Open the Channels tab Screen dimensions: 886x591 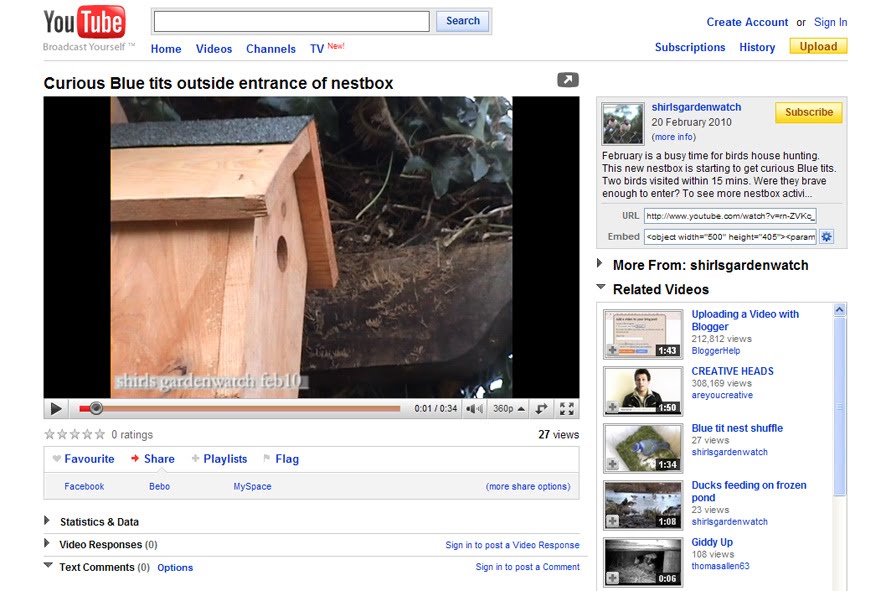point(271,49)
